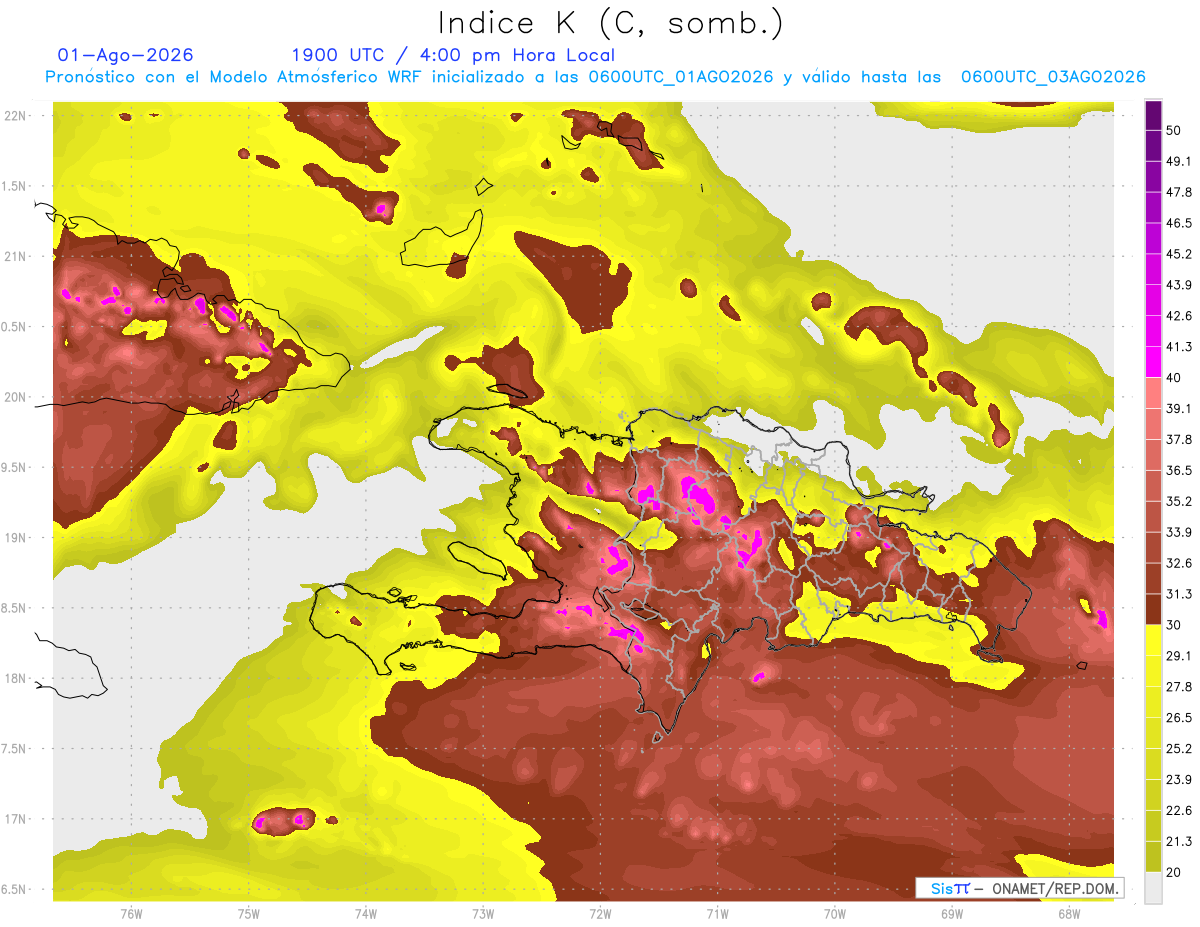Viewport: 1200px width, 927px height.
Task: Click legend value "33.9"
Action: tap(1178, 532)
